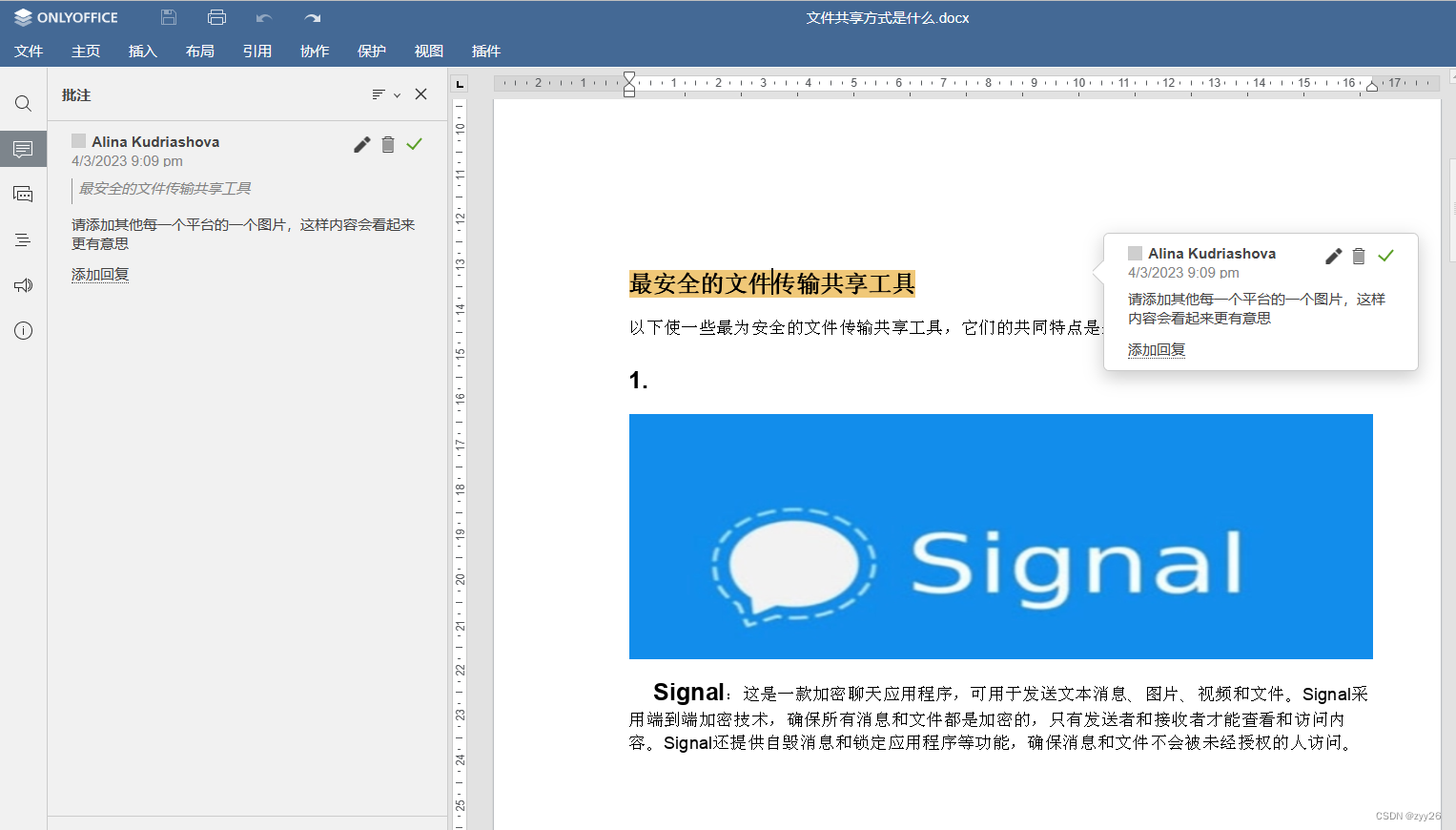The width and height of the screenshot is (1456, 830).
Task: Open the 文件 menu
Action: pos(29,51)
